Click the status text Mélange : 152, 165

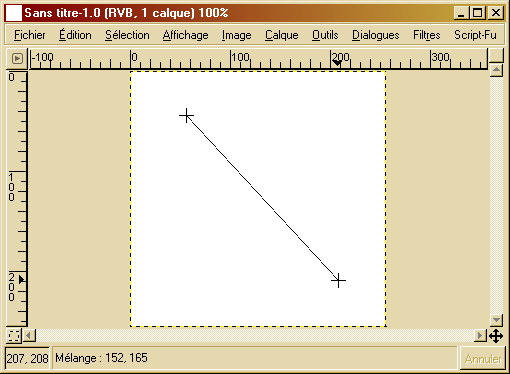pos(101,358)
